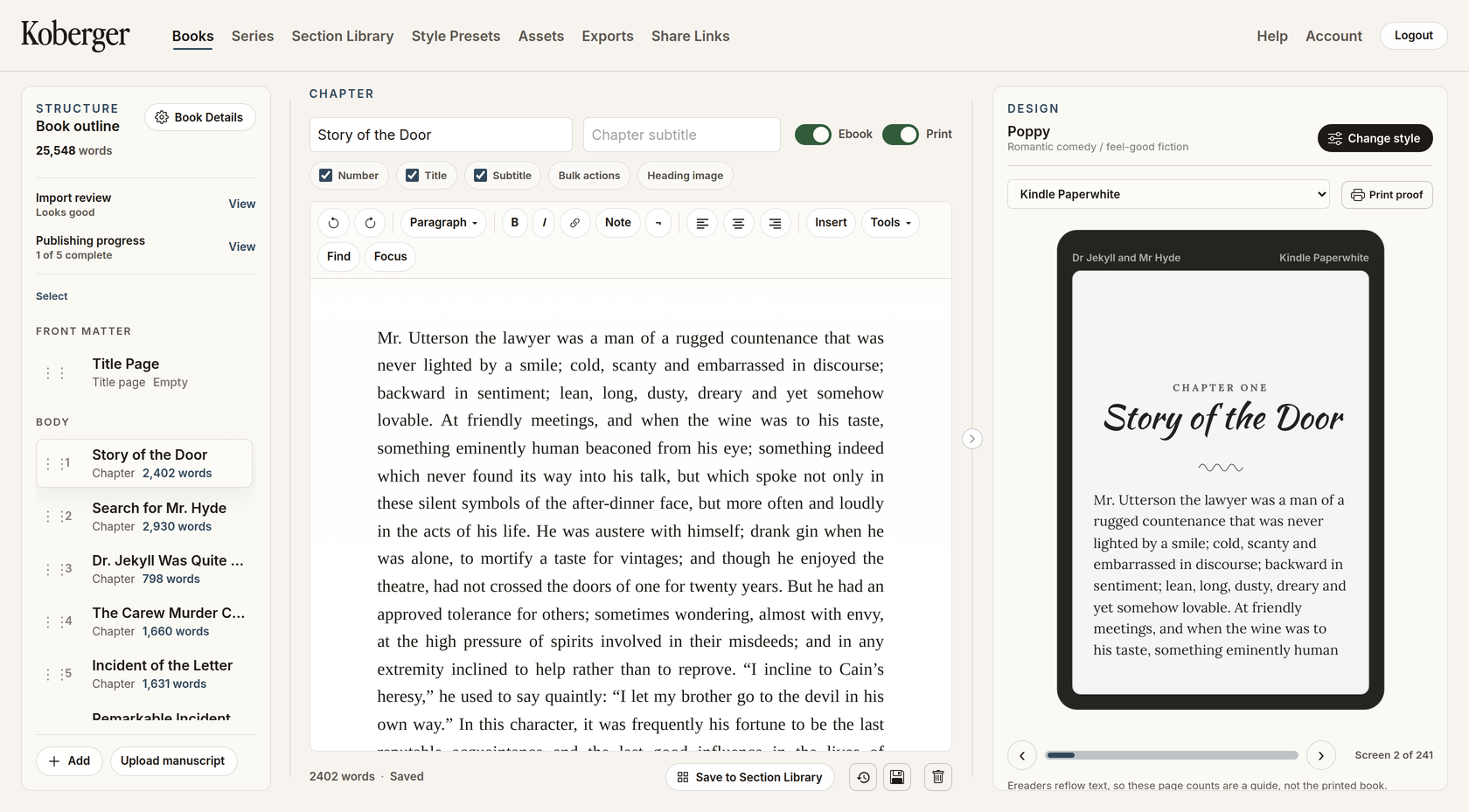
Task: Open the Exports tab
Action: [x=608, y=36]
